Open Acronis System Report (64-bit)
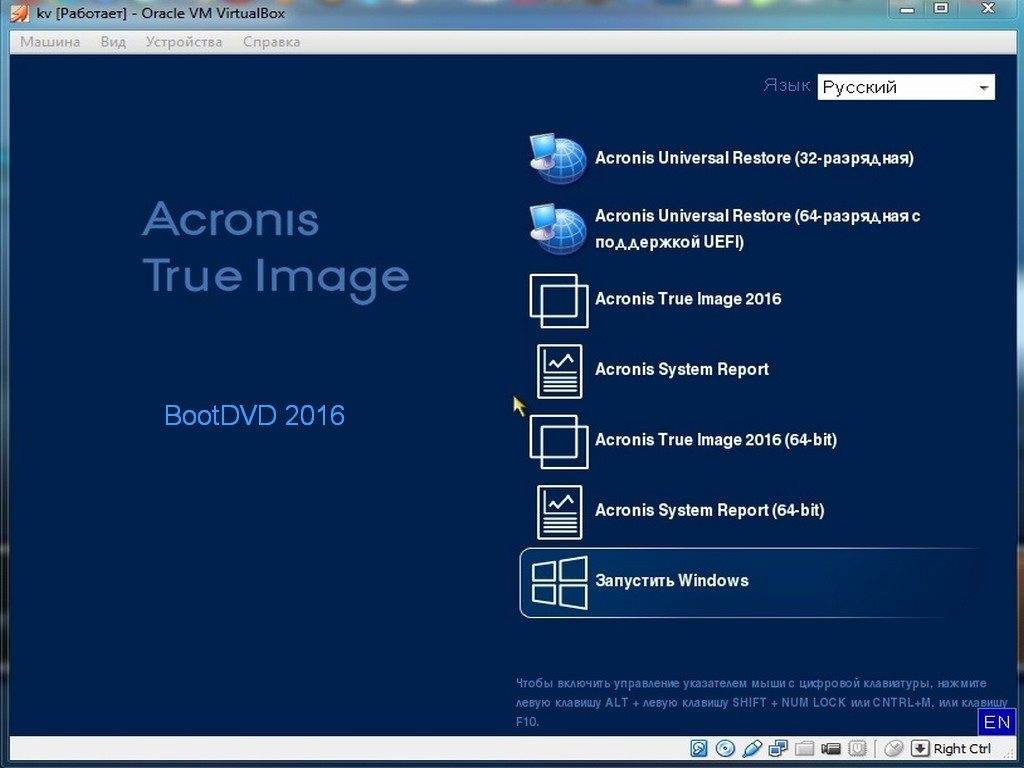 (709, 511)
